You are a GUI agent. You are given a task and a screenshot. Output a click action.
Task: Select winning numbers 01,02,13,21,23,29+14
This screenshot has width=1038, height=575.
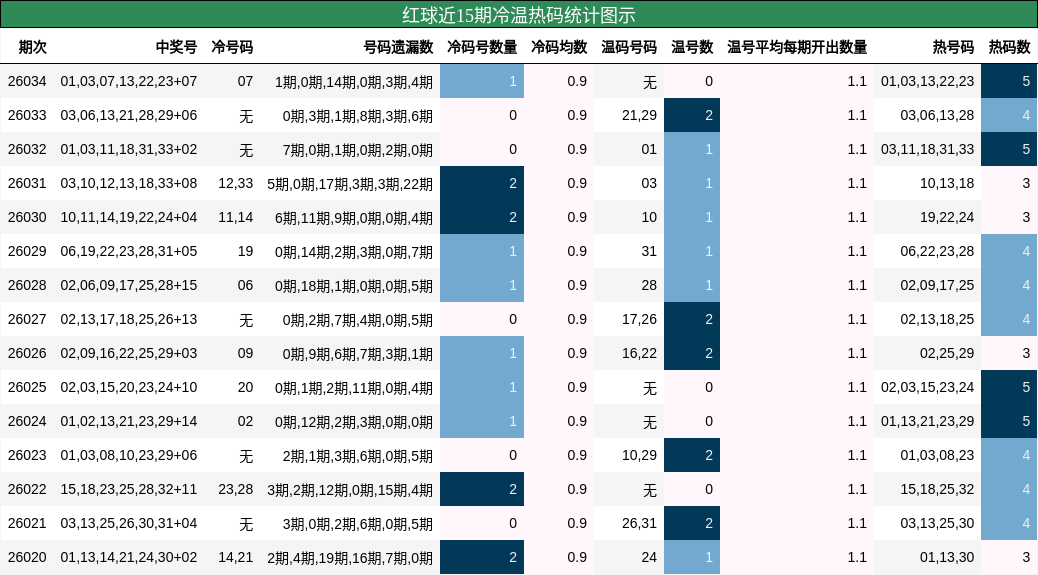point(128,421)
